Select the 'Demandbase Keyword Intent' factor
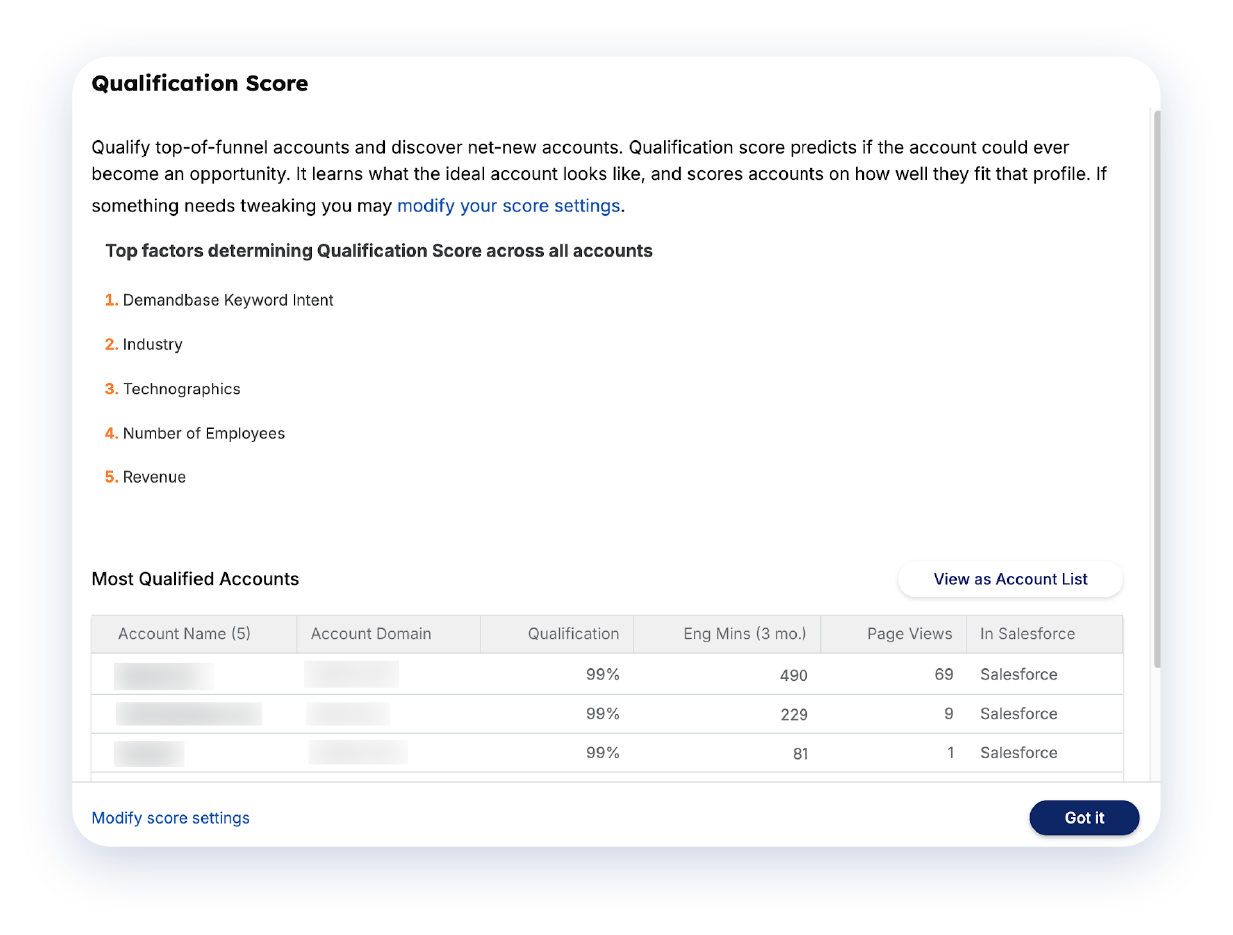This screenshot has width=1233, height=935. coord(228,300)
